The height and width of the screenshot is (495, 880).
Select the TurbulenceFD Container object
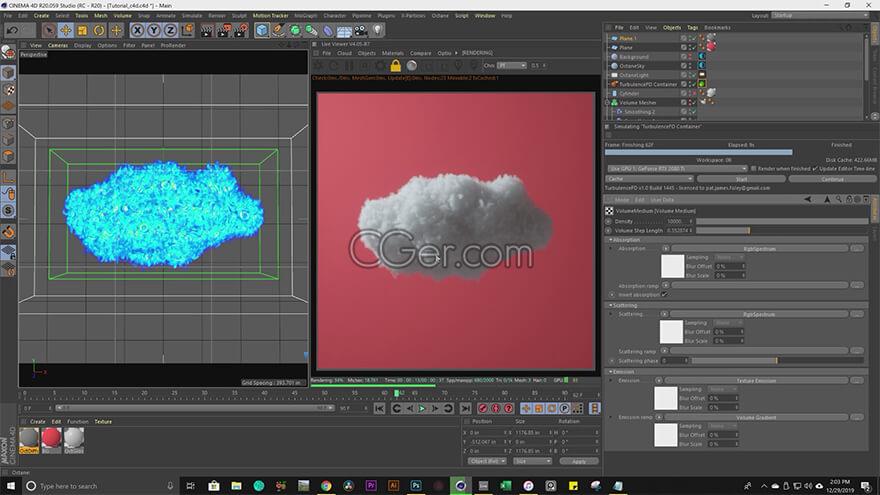click(648, 84)
